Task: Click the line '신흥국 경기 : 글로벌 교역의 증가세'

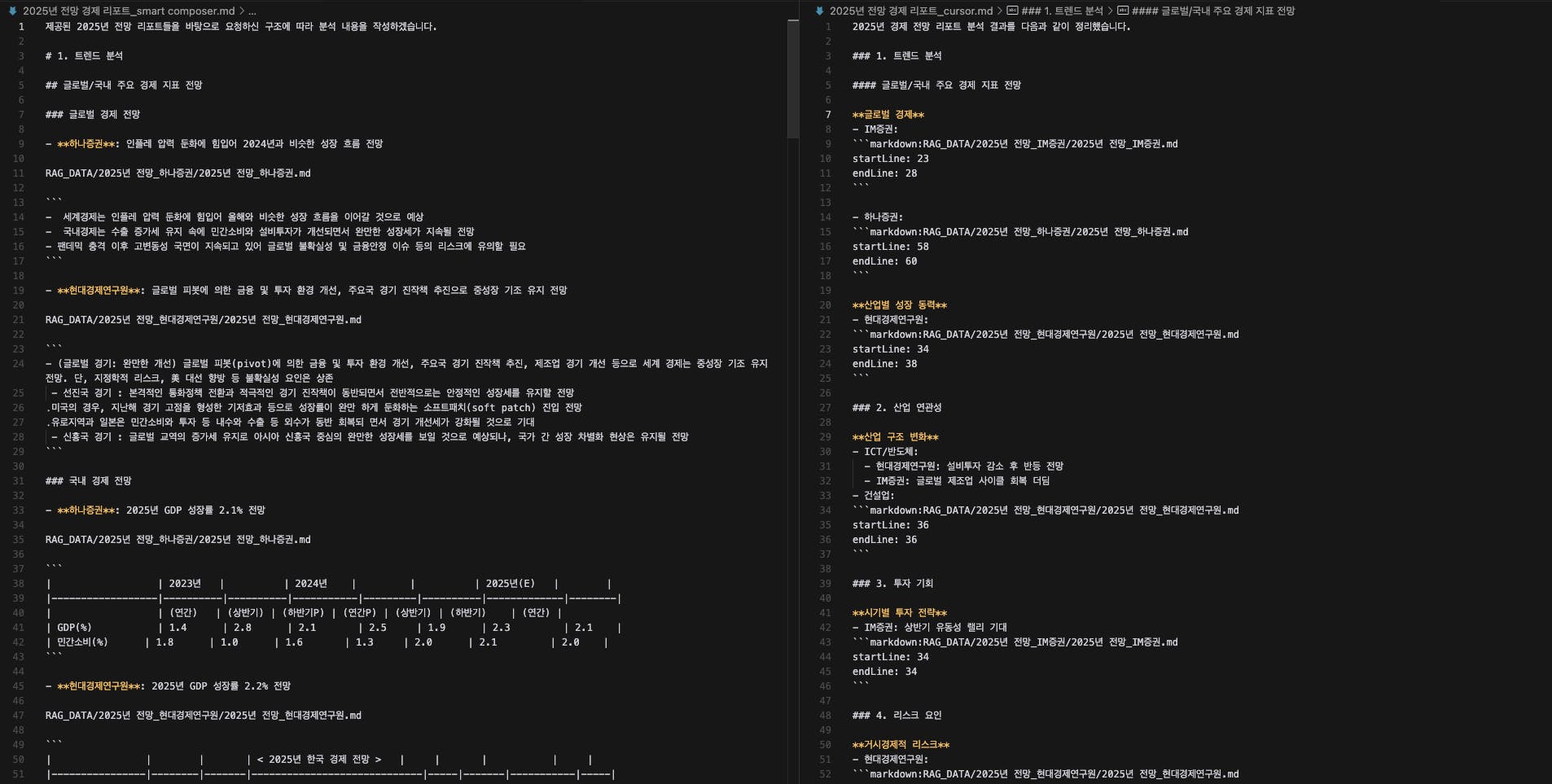Action: pyautogui.click(x=370, y=437)
